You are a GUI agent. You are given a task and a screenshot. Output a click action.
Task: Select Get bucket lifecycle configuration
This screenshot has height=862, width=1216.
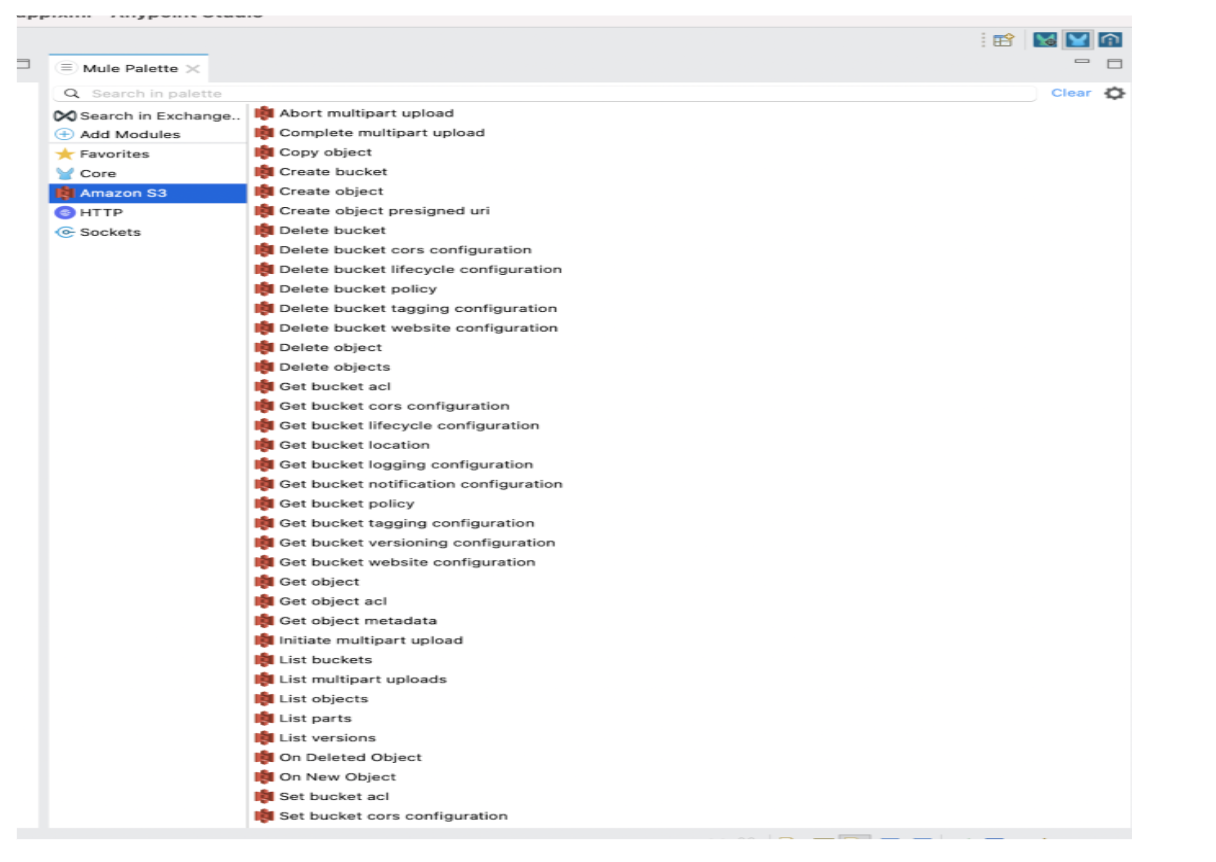409,426
